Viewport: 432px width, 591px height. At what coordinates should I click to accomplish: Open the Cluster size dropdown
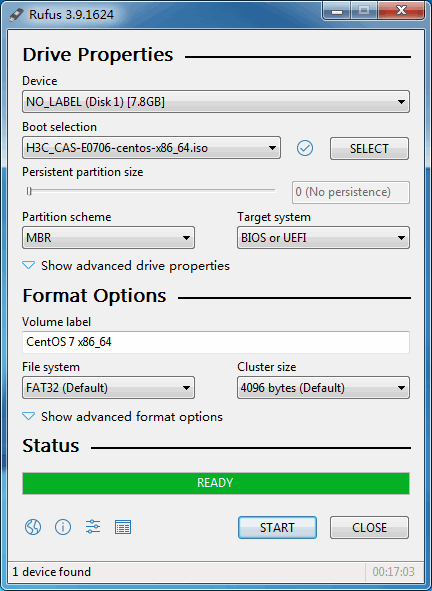[323, 387]
